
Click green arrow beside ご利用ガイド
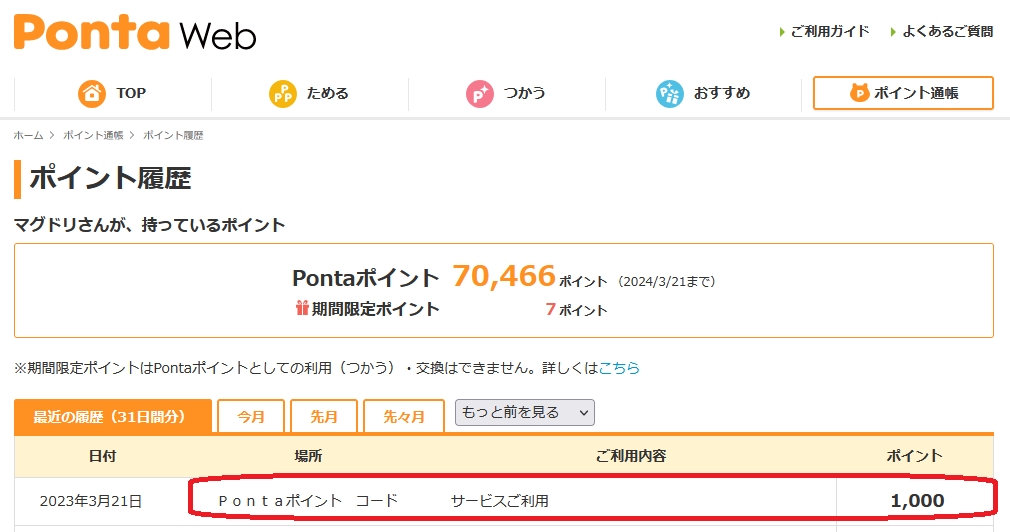click(782, 32)
